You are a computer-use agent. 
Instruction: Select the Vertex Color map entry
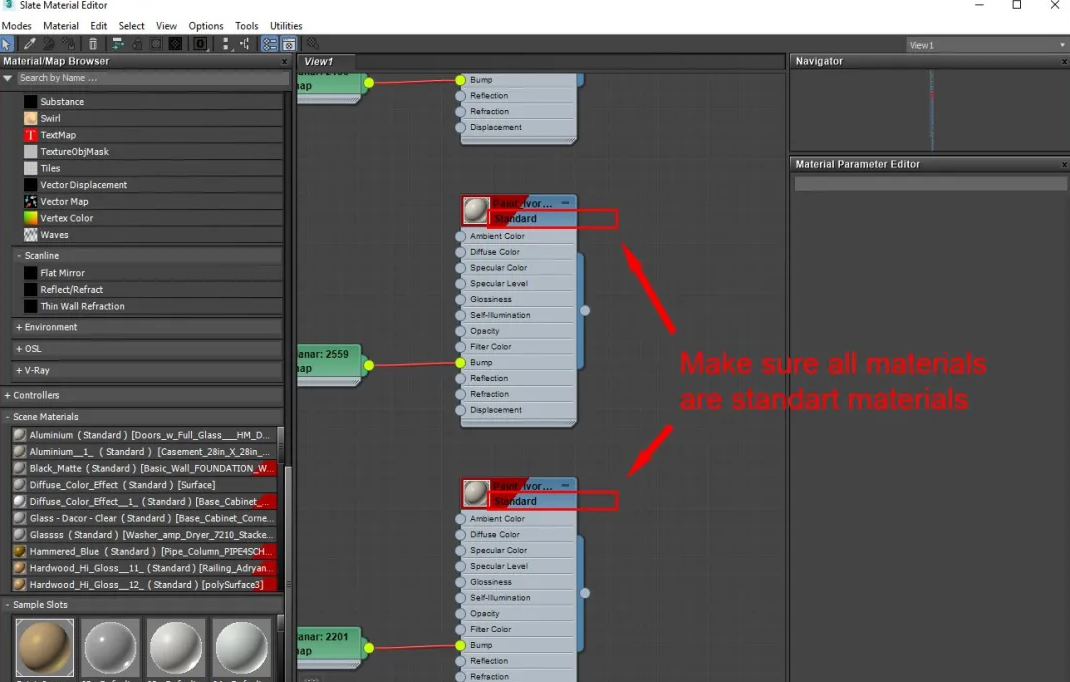click(153, 218)
